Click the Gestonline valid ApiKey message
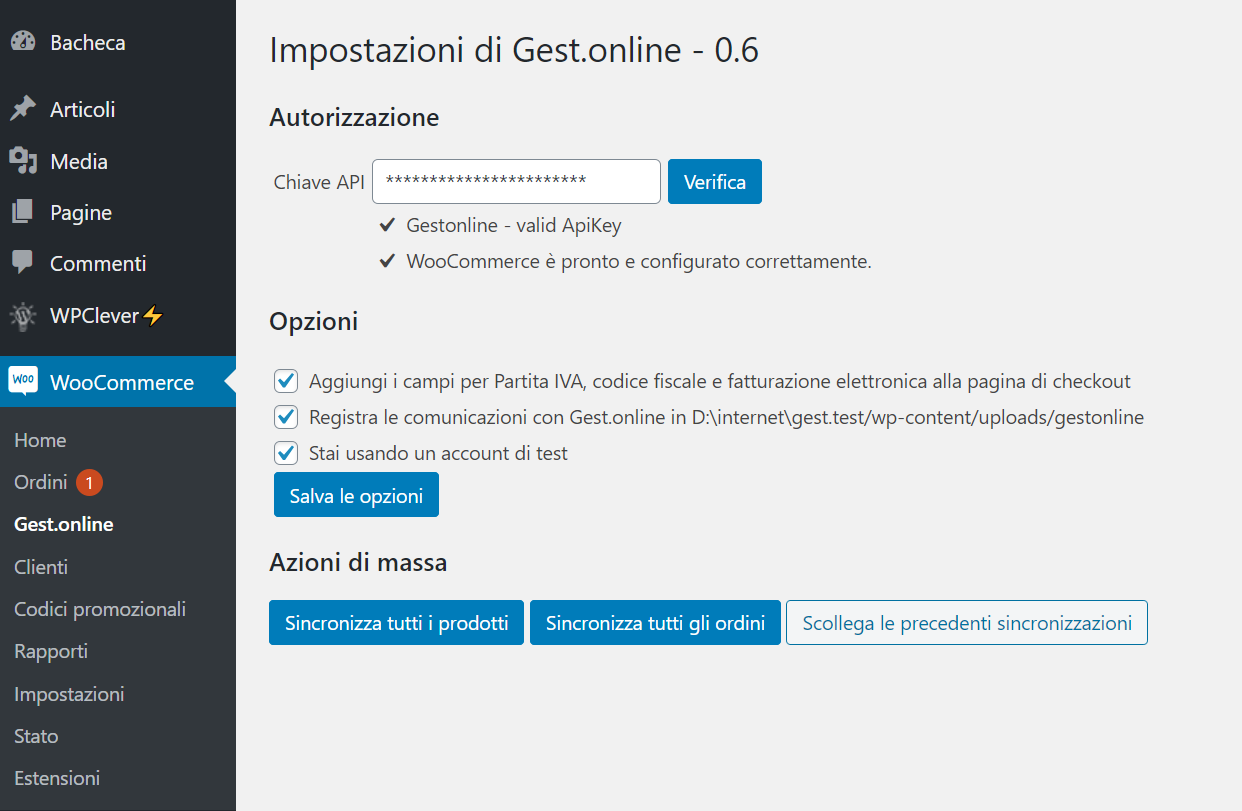 [x=514, y=225]
